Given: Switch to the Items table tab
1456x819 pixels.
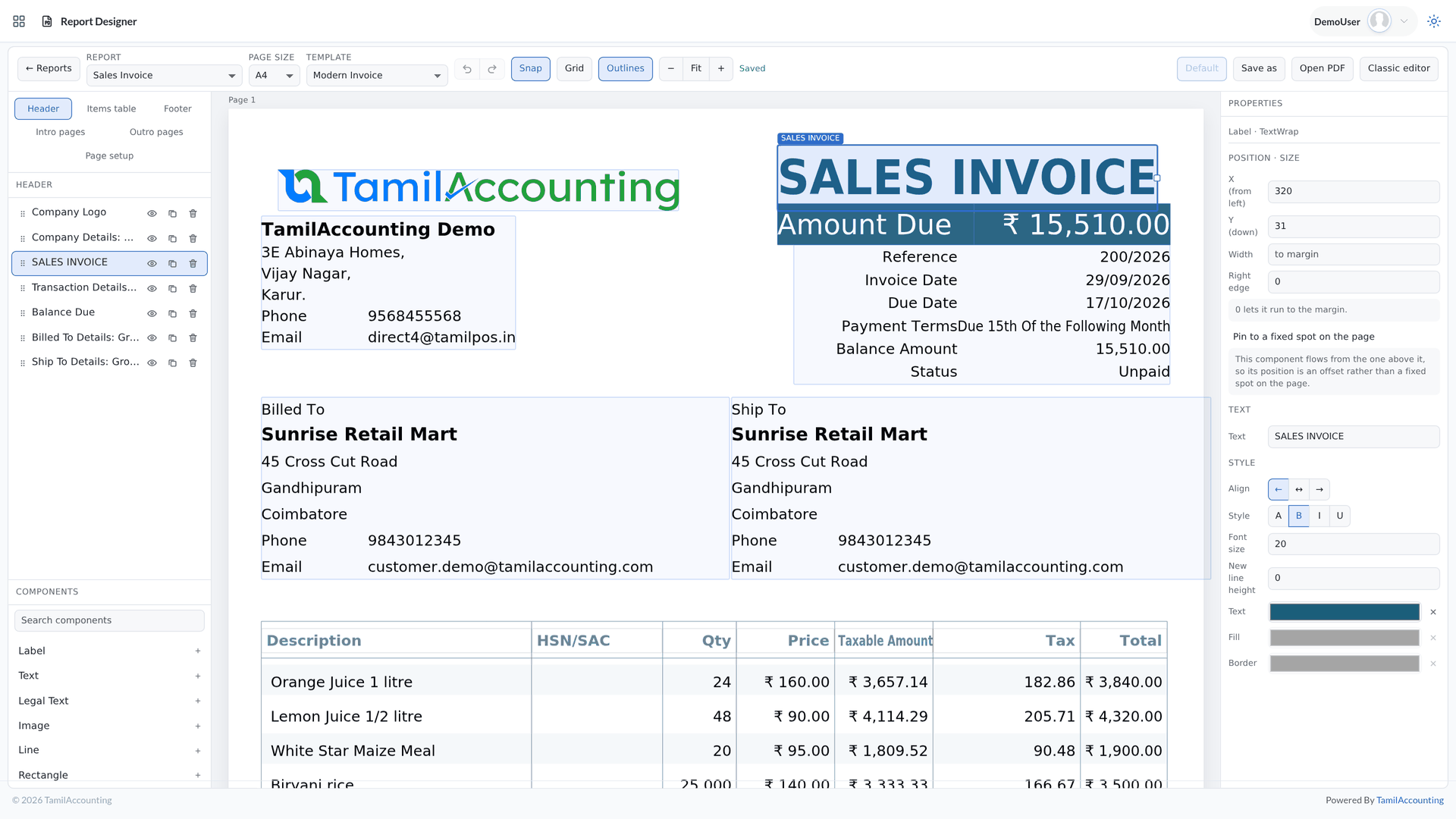Looking at the screenshot, I should 111,109.
